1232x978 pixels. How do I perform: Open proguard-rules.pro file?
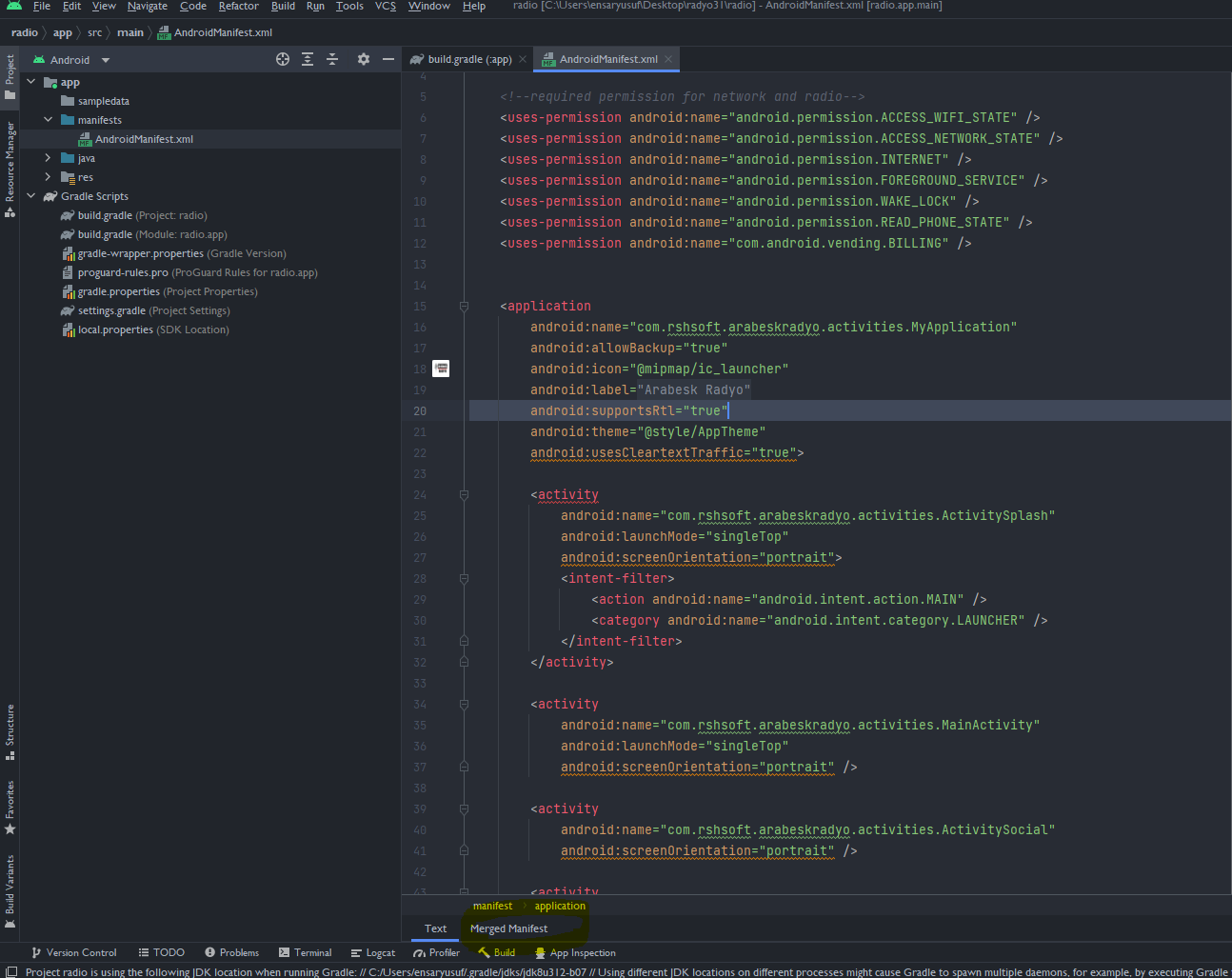tap(197, 272)
